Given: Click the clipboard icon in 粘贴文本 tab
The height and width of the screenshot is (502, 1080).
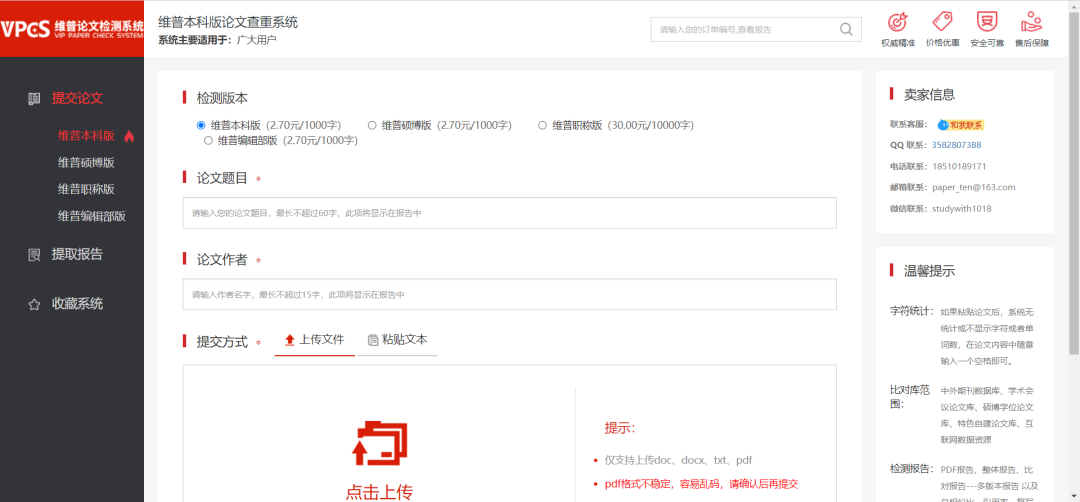Looking at the screenshot, I should coord(373,339).
